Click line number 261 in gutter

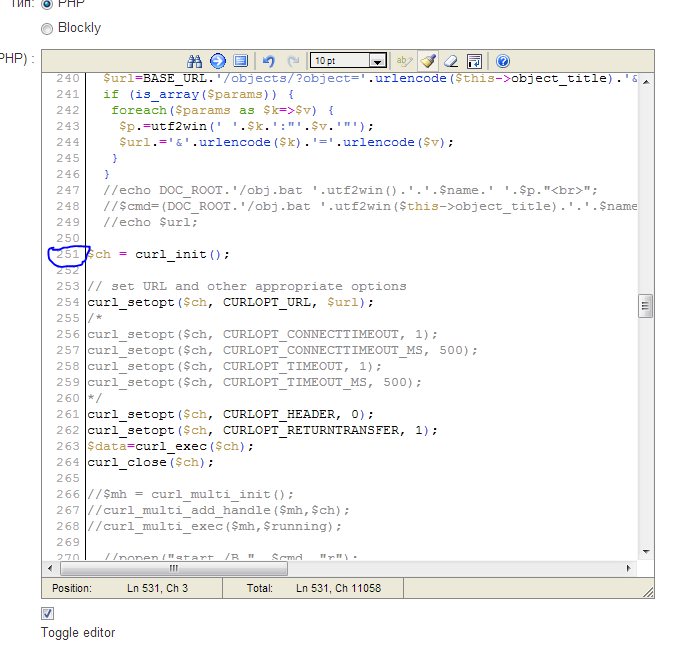tap(68, 414)
